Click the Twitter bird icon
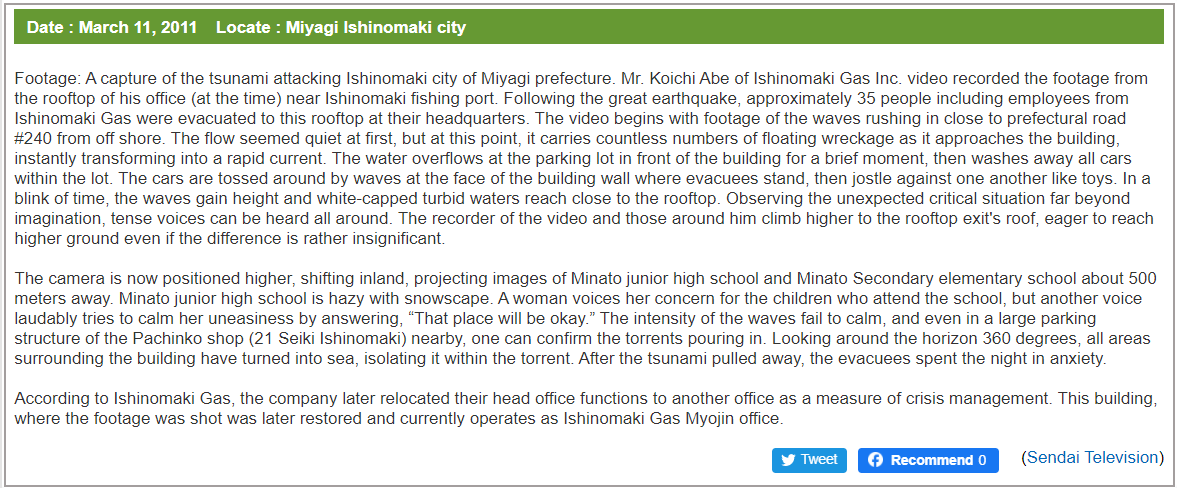 (x=788, y=460)
